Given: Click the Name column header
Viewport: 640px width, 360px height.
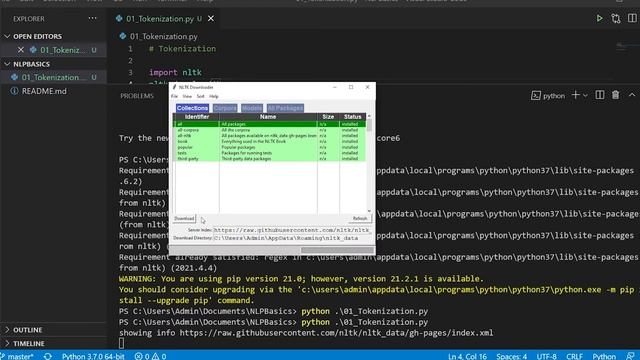Looking at the screenshot, I should [268, 117].
